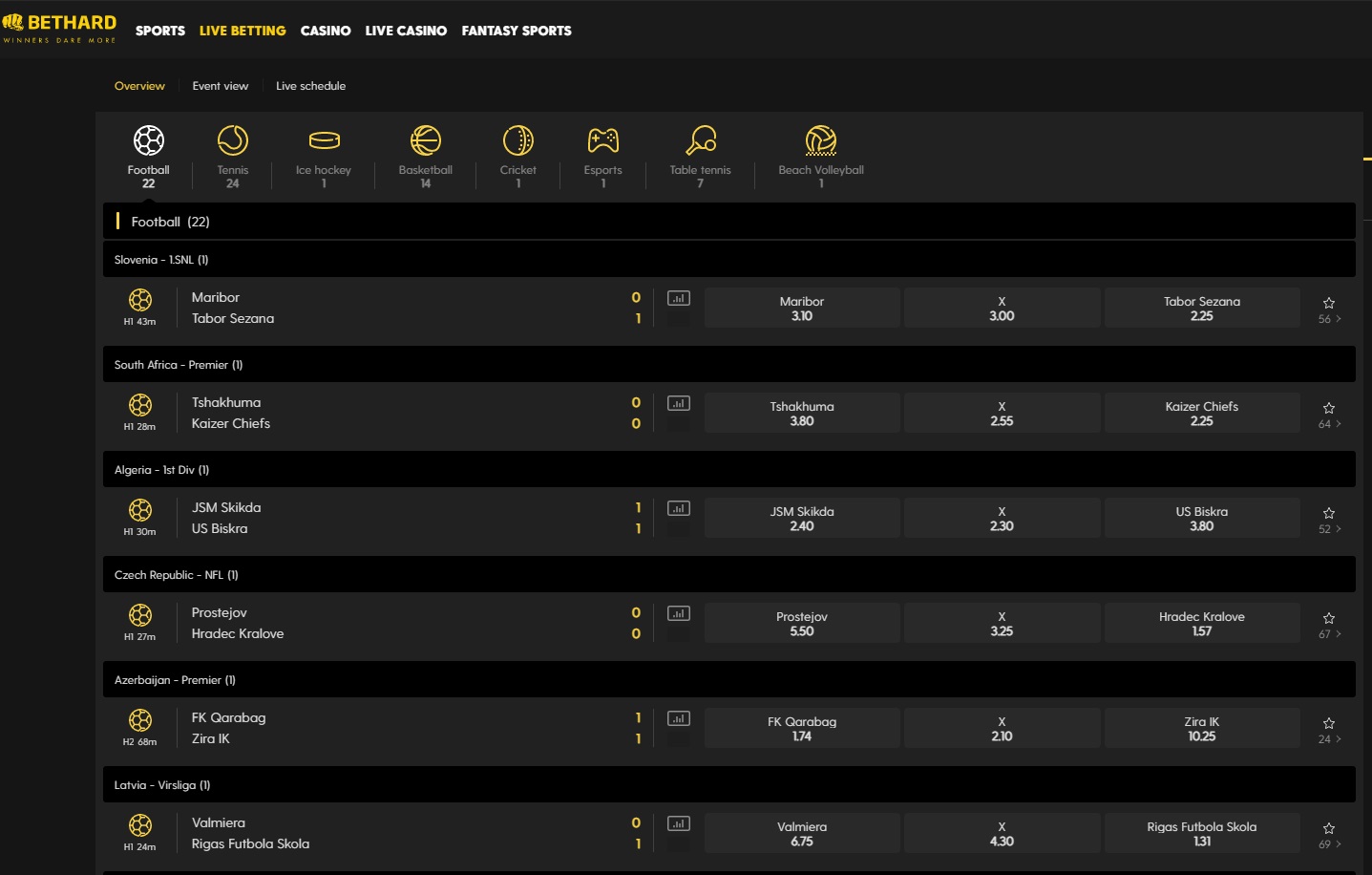Click the Football (22) section header
This screenshot has width=1372, height=875.
(x=729, y=221)
